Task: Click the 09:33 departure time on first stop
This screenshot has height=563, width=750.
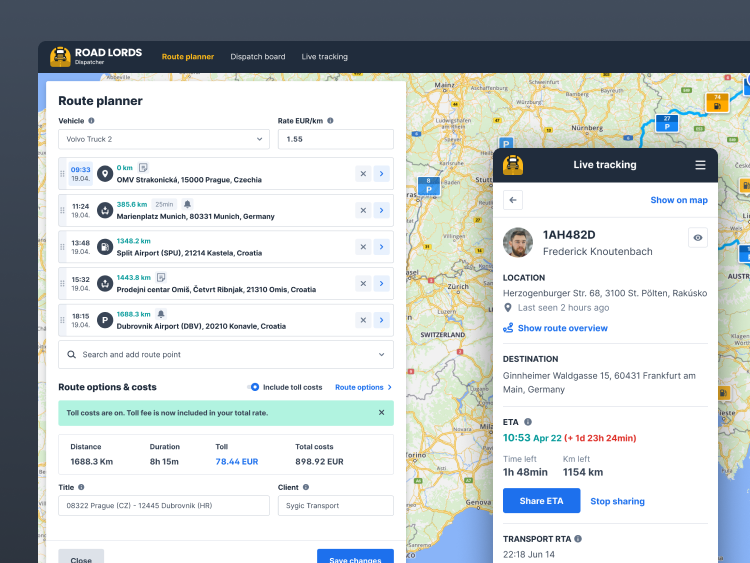Action: pyautogui.click(x=80, y=169)
